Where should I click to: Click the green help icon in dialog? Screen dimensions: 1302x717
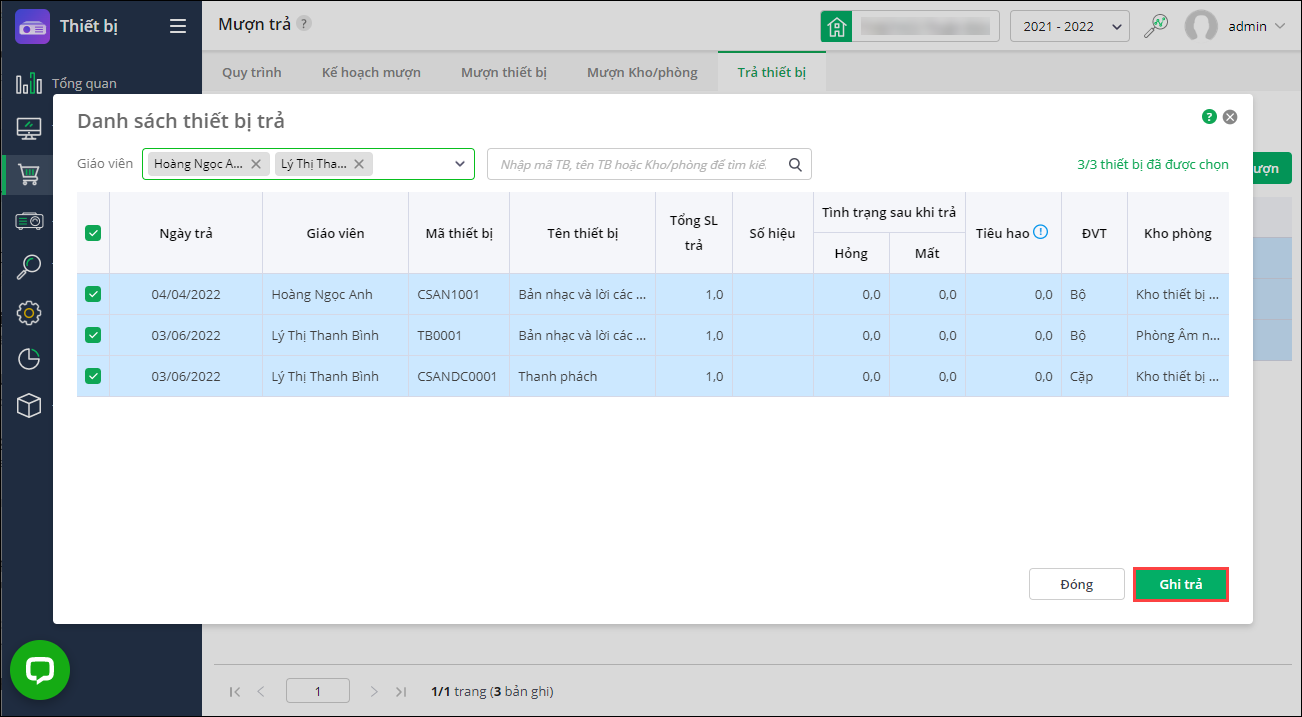[x=1209, y=117]
